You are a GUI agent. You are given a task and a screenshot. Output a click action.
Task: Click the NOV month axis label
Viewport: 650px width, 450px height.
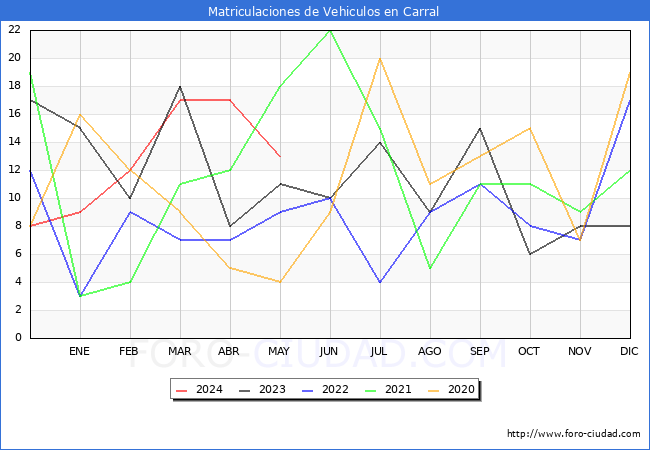580,351
